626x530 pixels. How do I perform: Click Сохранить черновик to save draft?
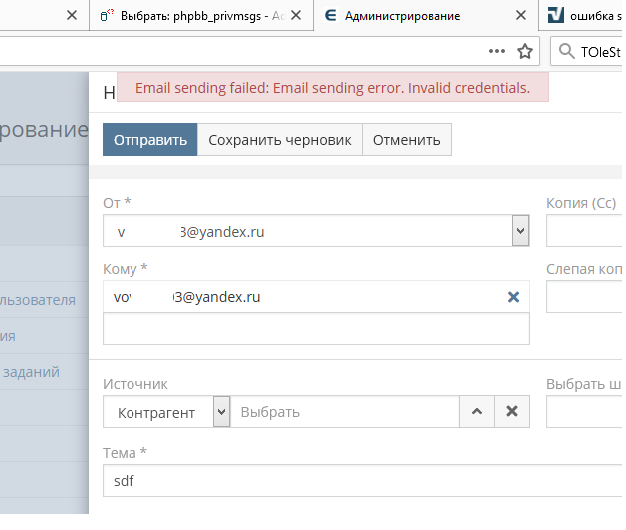279,140
